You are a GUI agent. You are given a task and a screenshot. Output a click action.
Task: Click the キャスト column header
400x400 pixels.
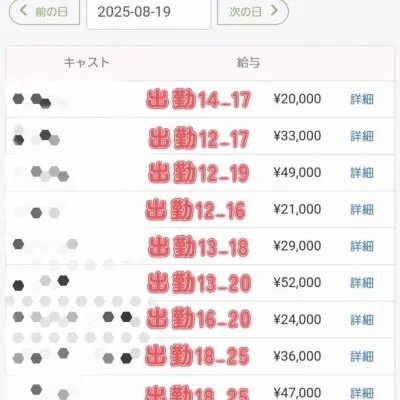click(87, 62)
